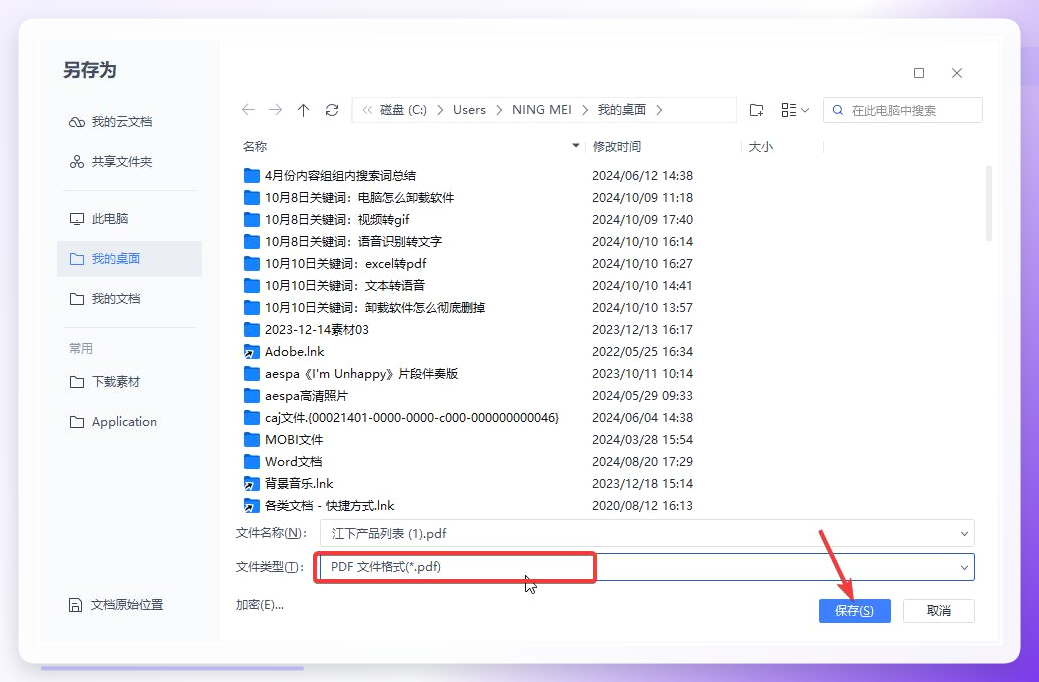This screenshot has width=1039, height=682.
Task: Click the shortcut icon of Adobe.lnk
Action: pyautogui.click(x=251, y=351)
